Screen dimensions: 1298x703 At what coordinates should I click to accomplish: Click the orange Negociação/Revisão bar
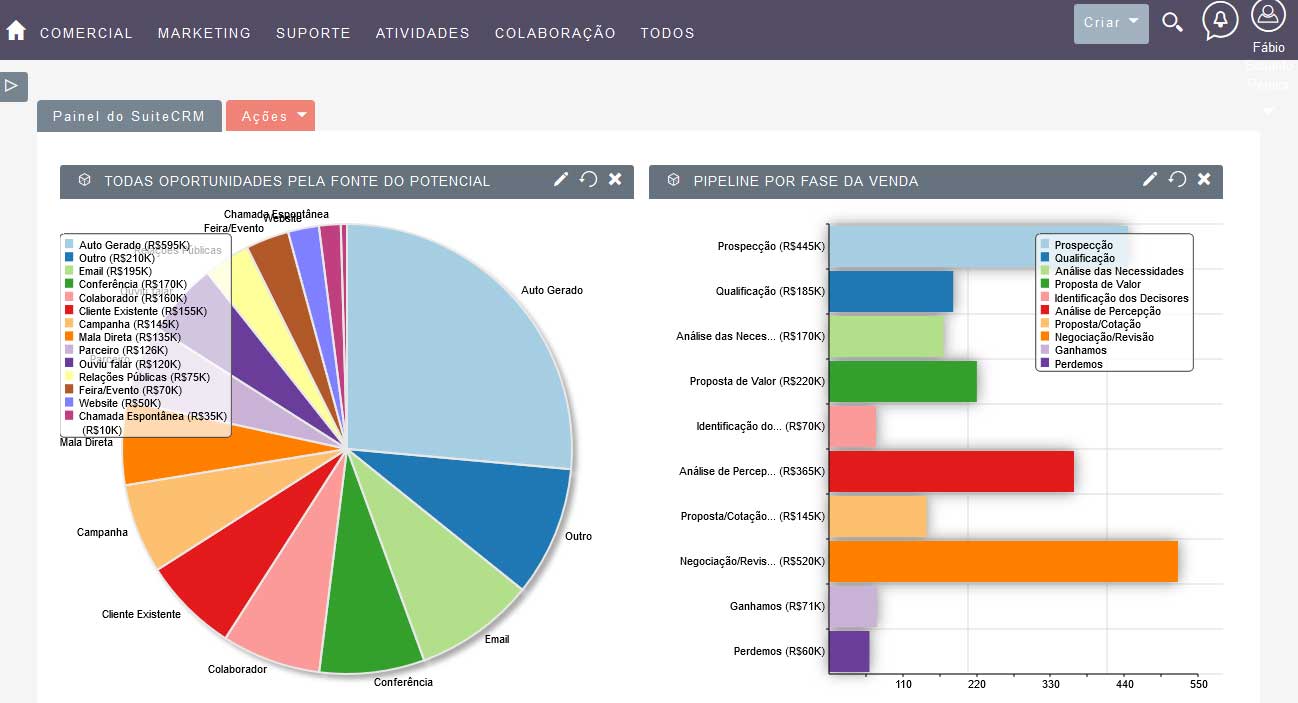click(1004, 561)
